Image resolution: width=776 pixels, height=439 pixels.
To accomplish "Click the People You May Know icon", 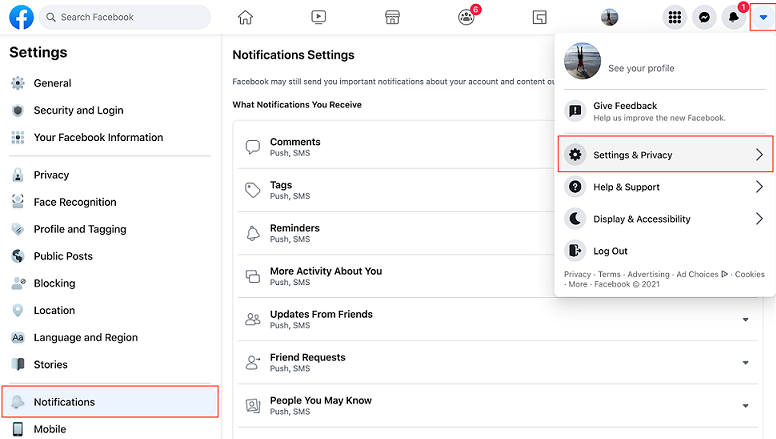I will click(253, 406).
